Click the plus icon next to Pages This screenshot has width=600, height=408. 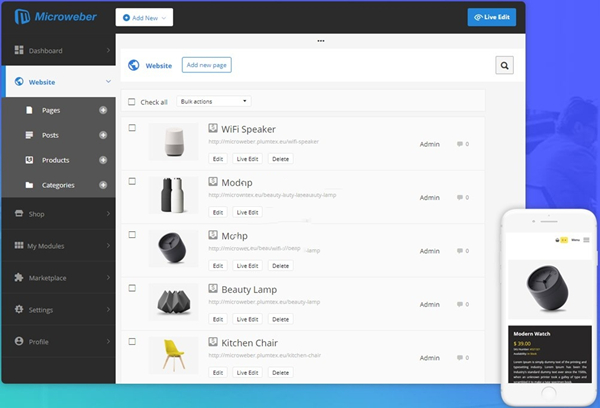(103, 110)
